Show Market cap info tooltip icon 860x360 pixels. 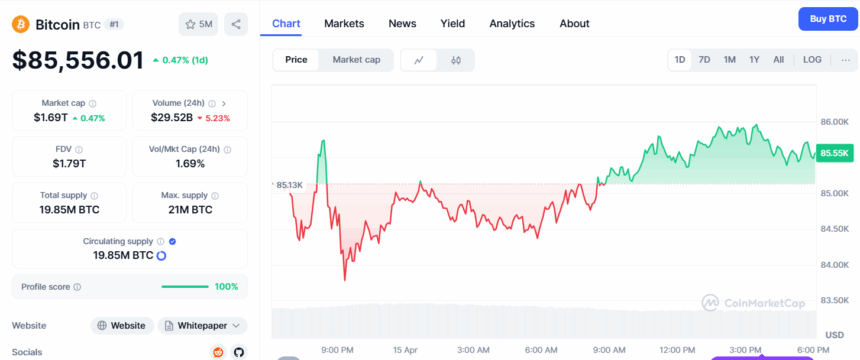pos(93,103)
